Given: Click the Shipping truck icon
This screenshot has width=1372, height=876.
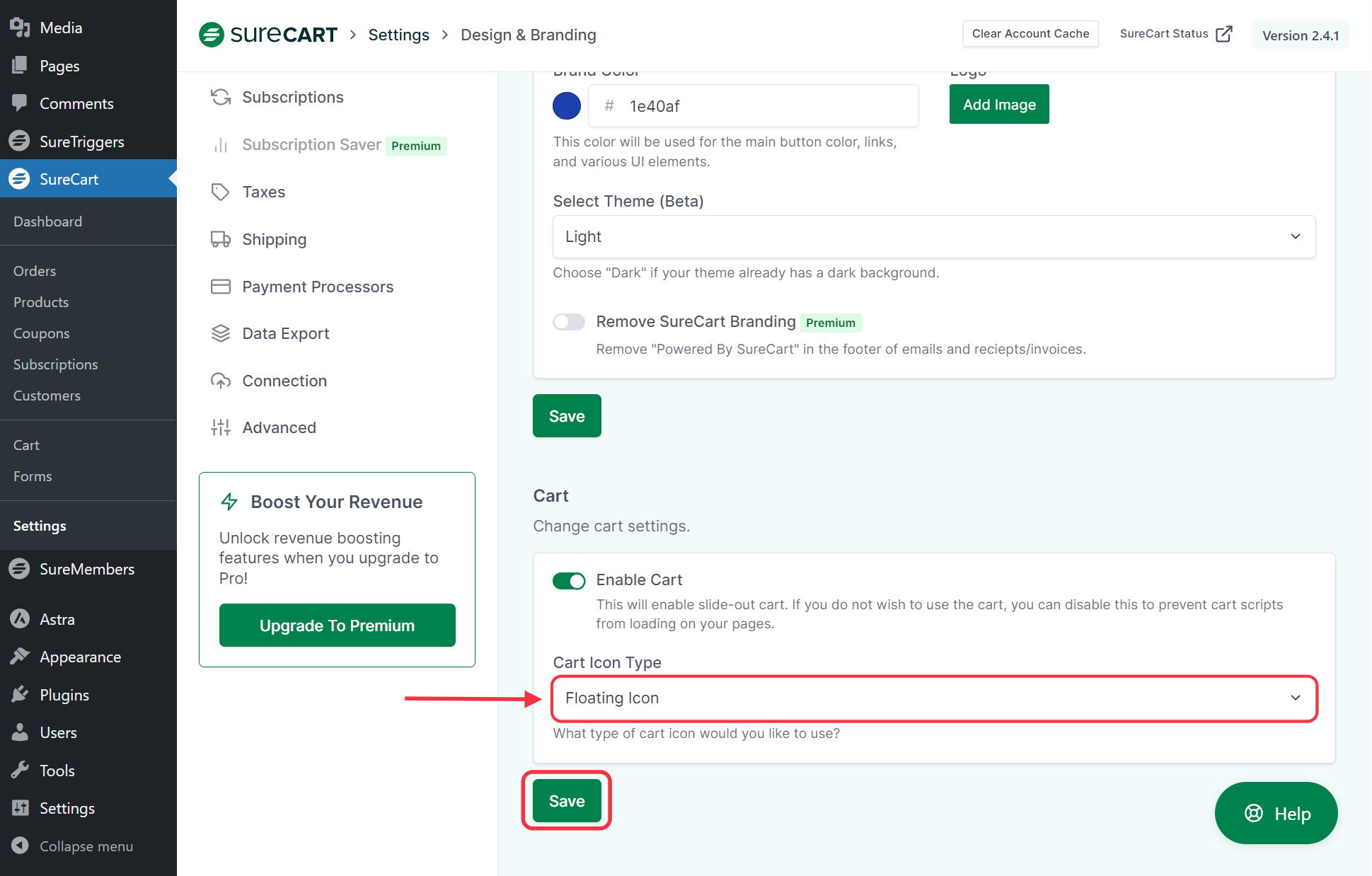Looking at the screenshot, I should (220, 239).
